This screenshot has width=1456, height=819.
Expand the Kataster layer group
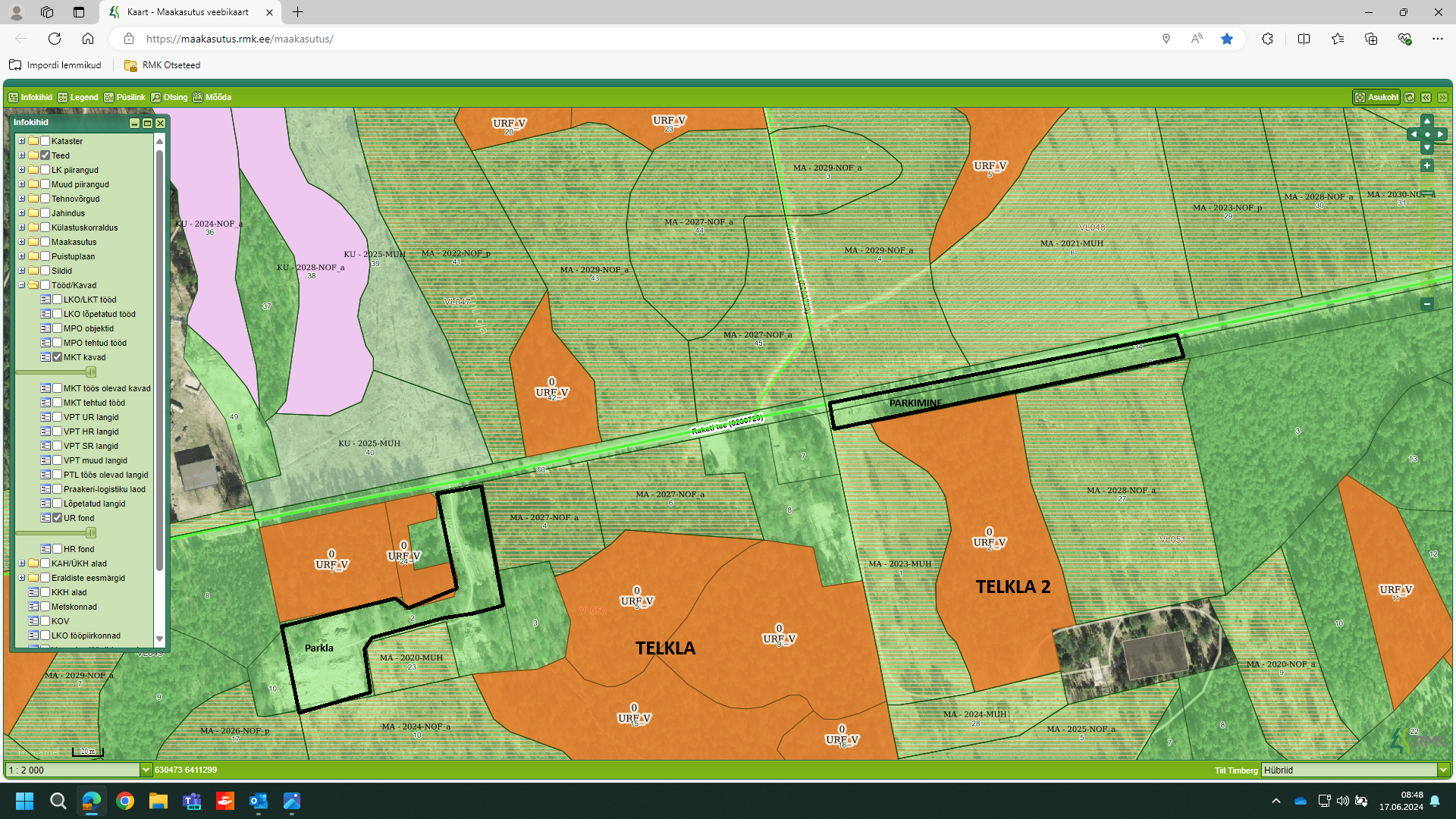(x=22, y=141)
